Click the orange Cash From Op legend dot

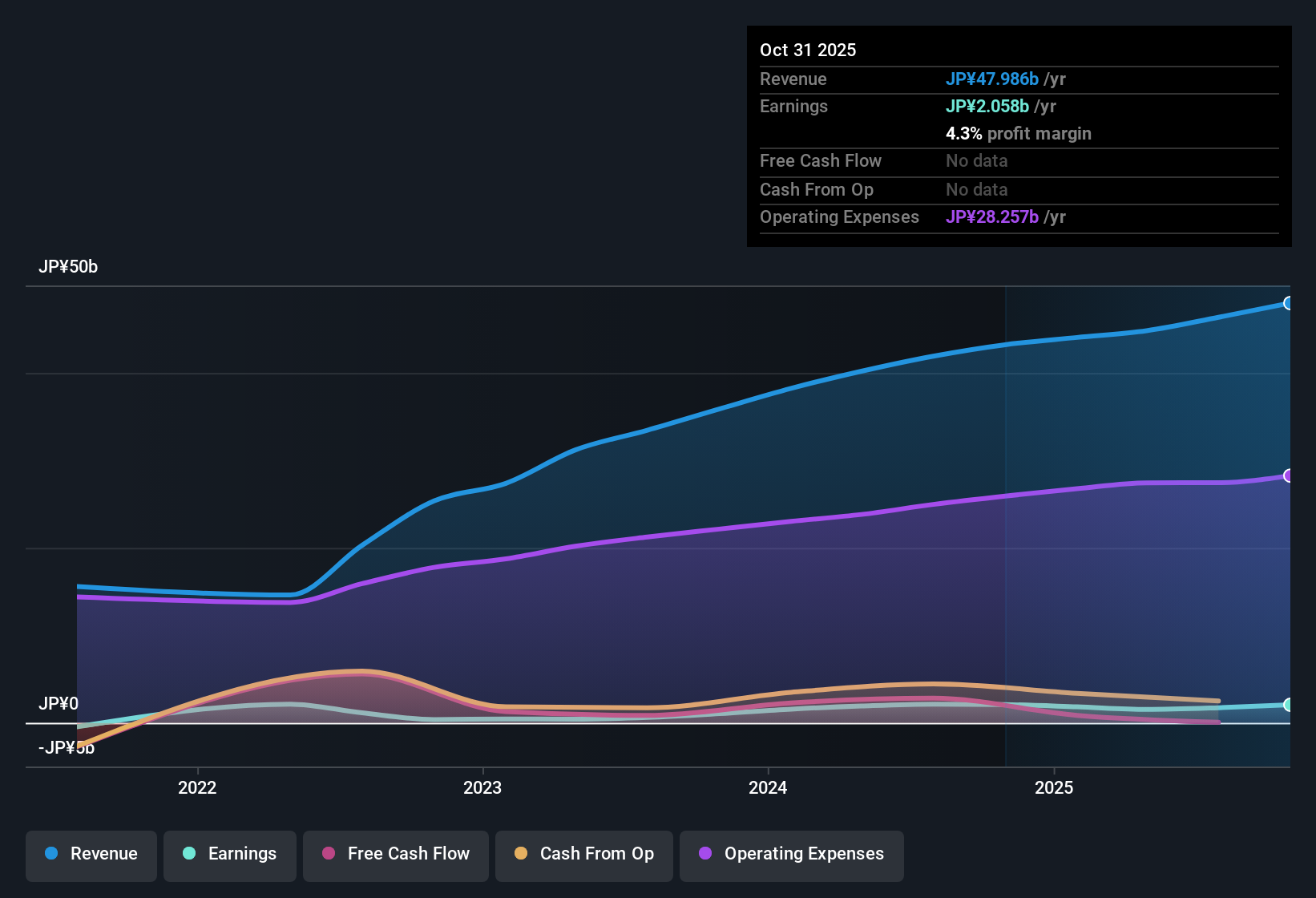pos(519,854)
